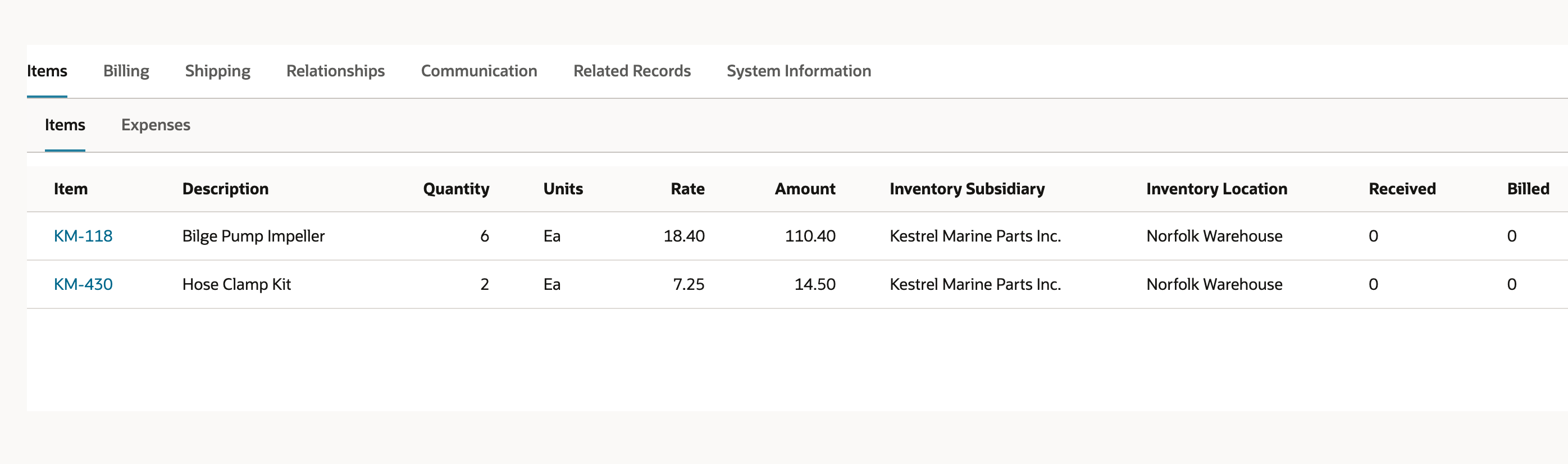Open the Billing tab
Image resolution: width=1568 pixels, height=464 pixels.
point(126,71)
